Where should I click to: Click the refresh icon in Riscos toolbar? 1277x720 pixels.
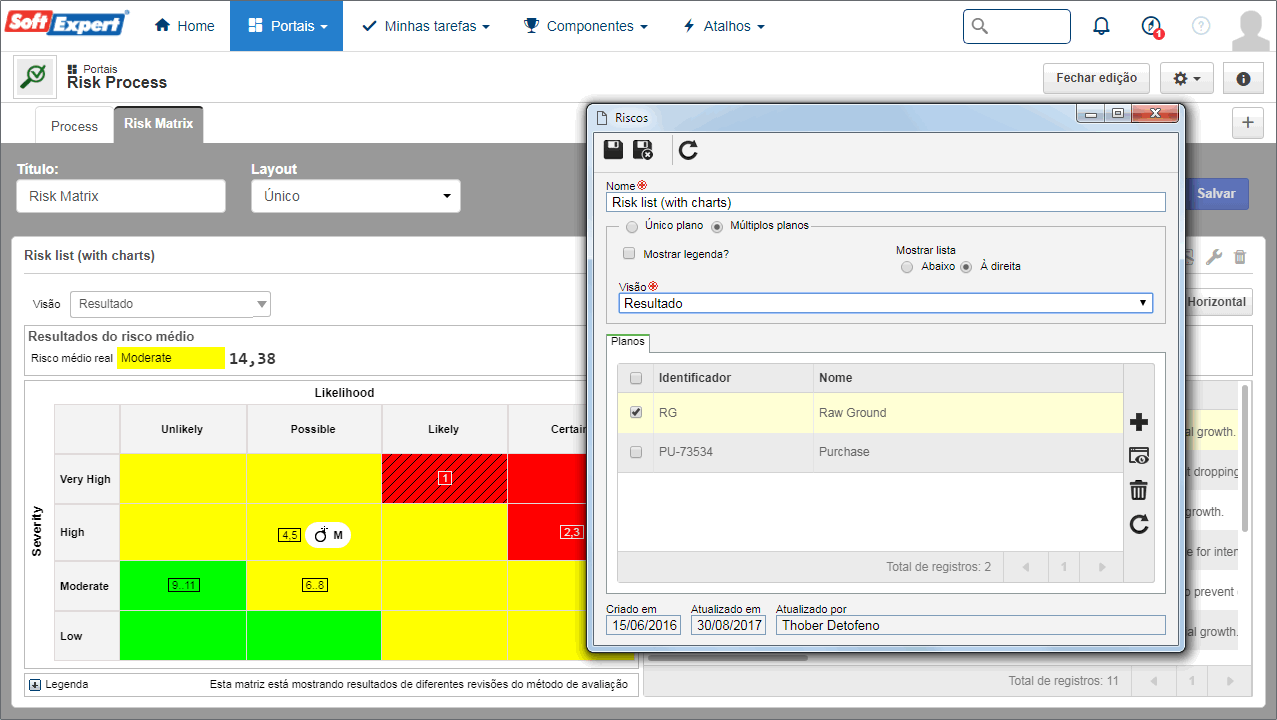click(x=688, y=150)
